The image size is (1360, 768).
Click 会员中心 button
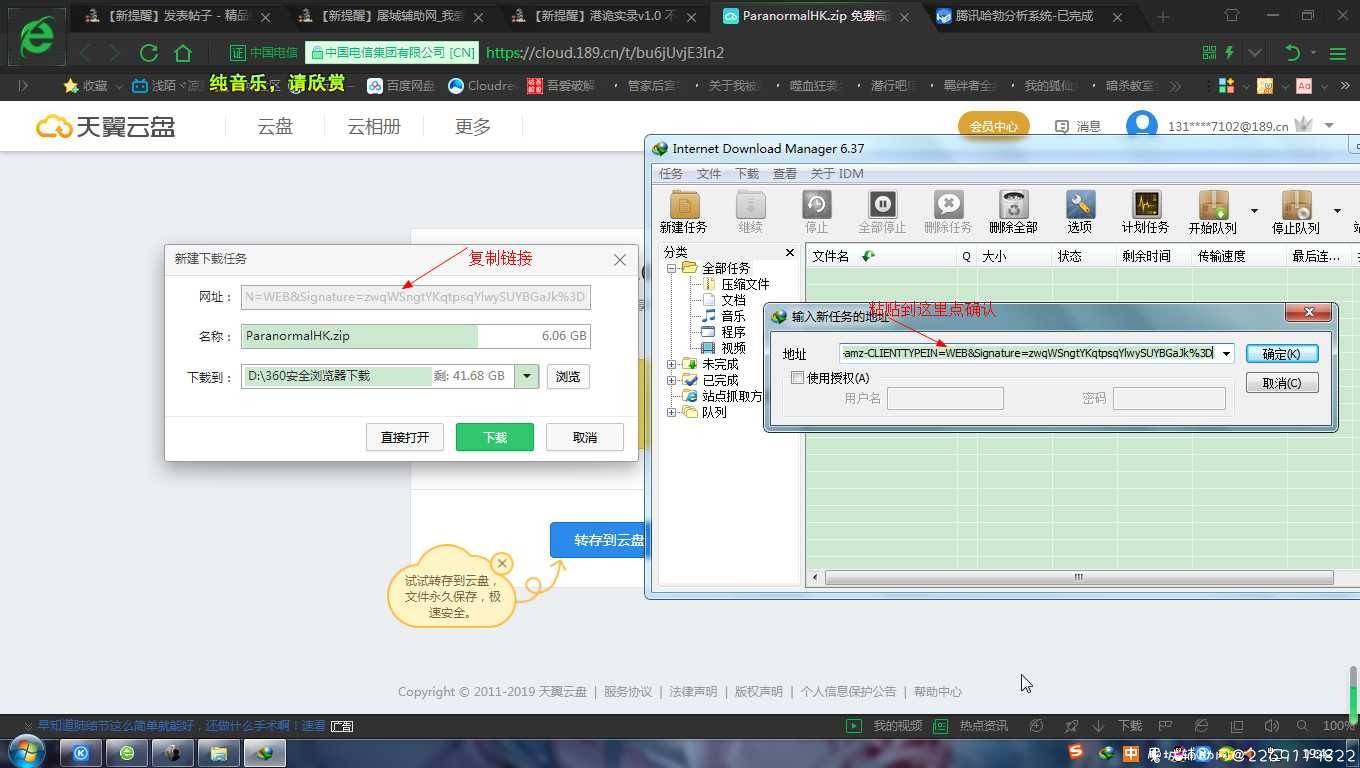click(994, 126)
